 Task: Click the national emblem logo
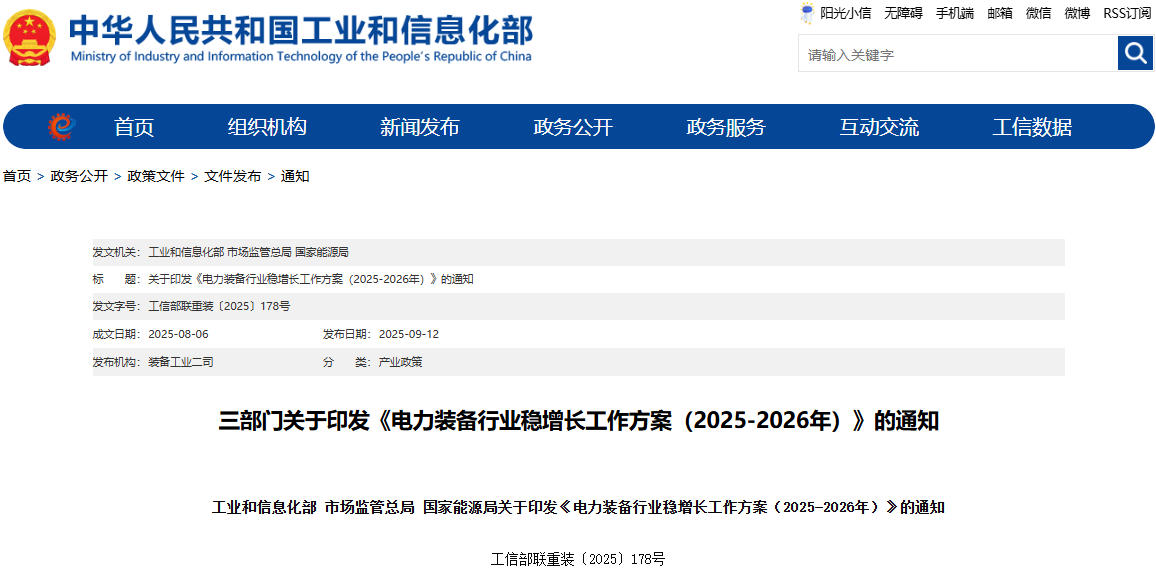click(29, 38)
